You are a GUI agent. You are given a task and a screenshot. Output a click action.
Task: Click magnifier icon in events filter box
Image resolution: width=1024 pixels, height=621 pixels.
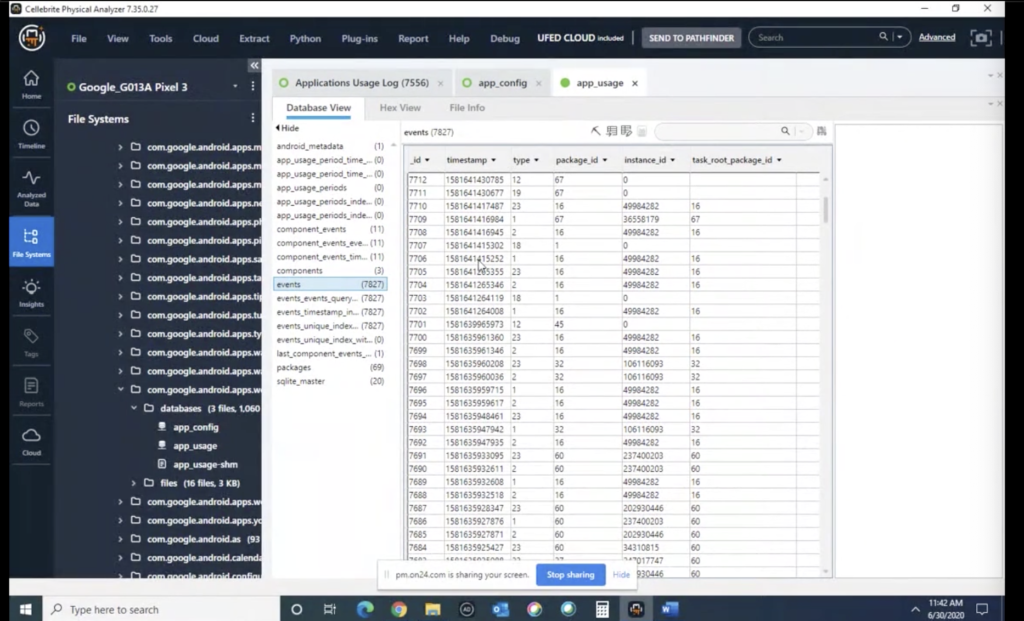tap(785, 131)
